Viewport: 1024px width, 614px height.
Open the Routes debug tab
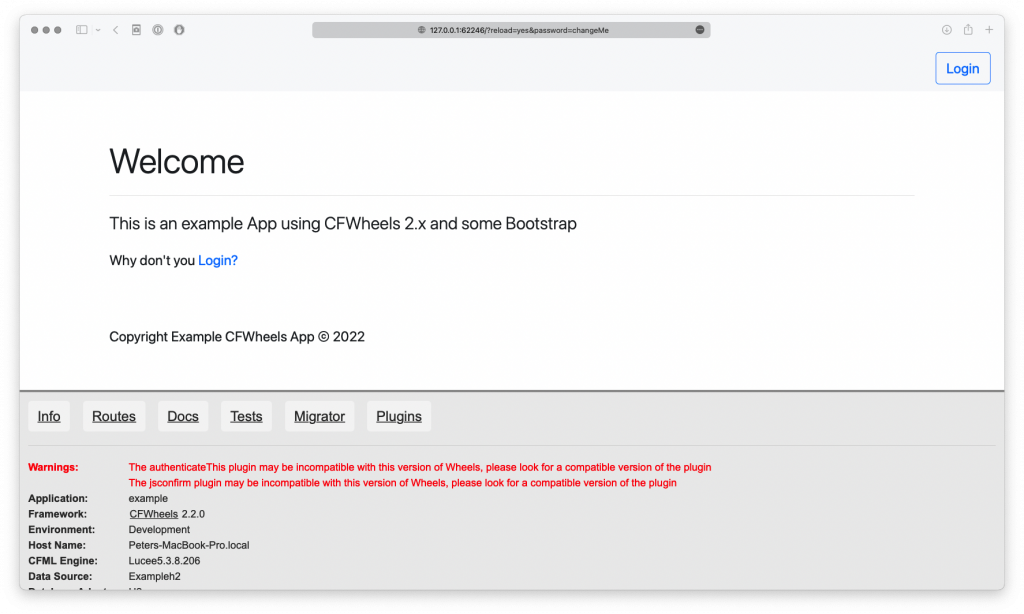pyautogui.click(x=114, y=416)
